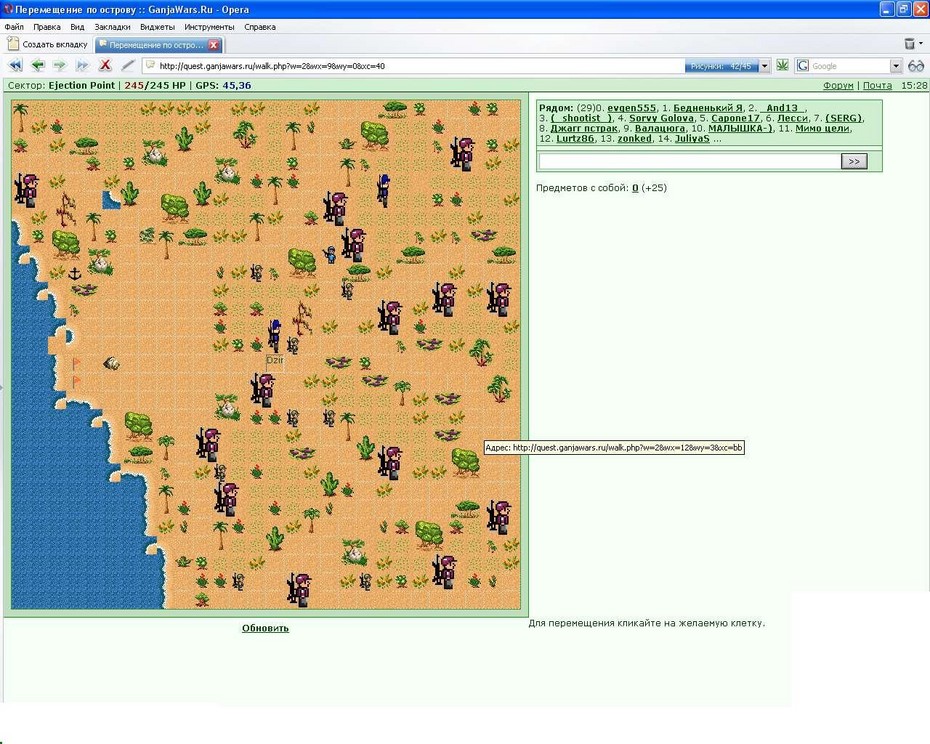Viewport: 930px width, 744px height.
Task: Click the Dzir name label on map
Action: (275, 361)
